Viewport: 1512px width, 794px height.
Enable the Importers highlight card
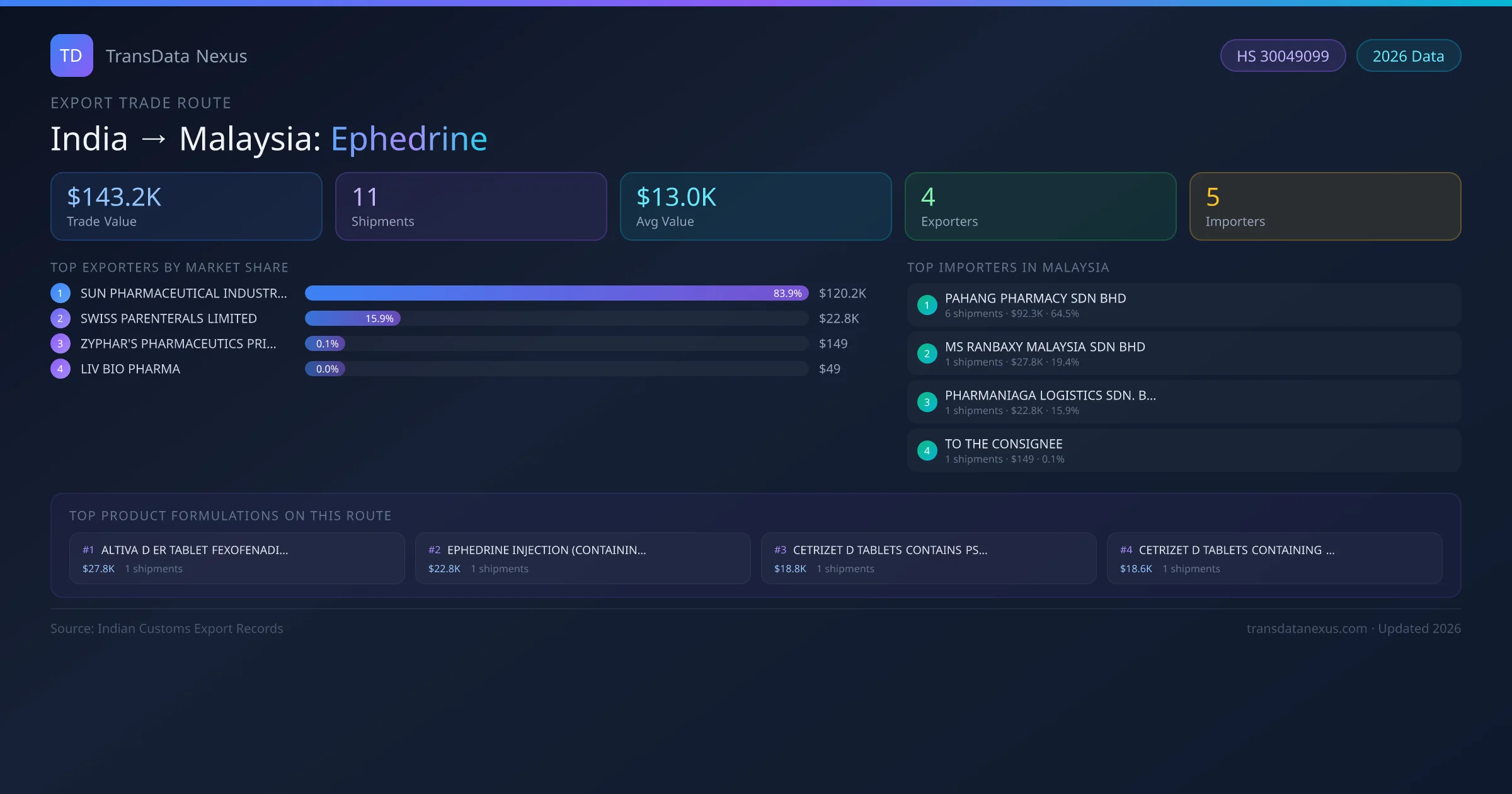(1325, 206)
